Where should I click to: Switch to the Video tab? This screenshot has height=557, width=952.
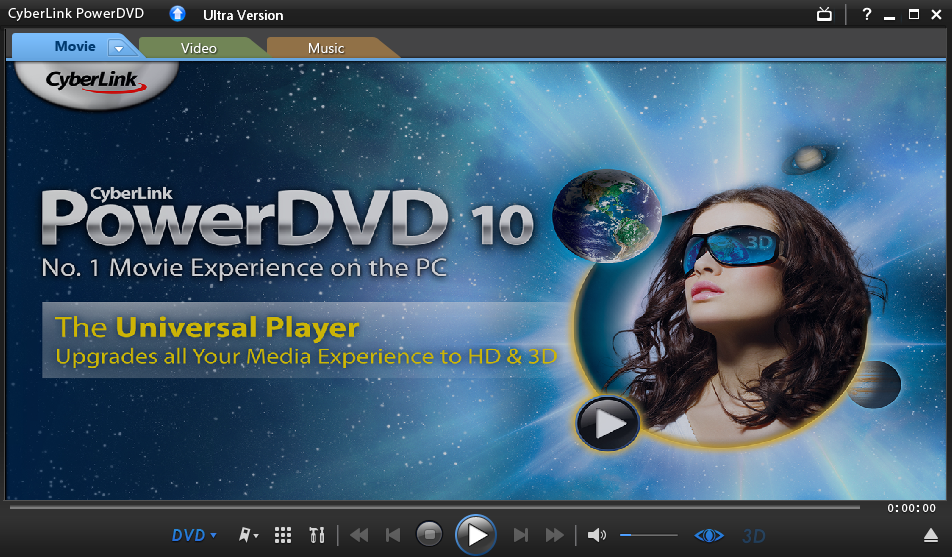[x=199, y=48]
